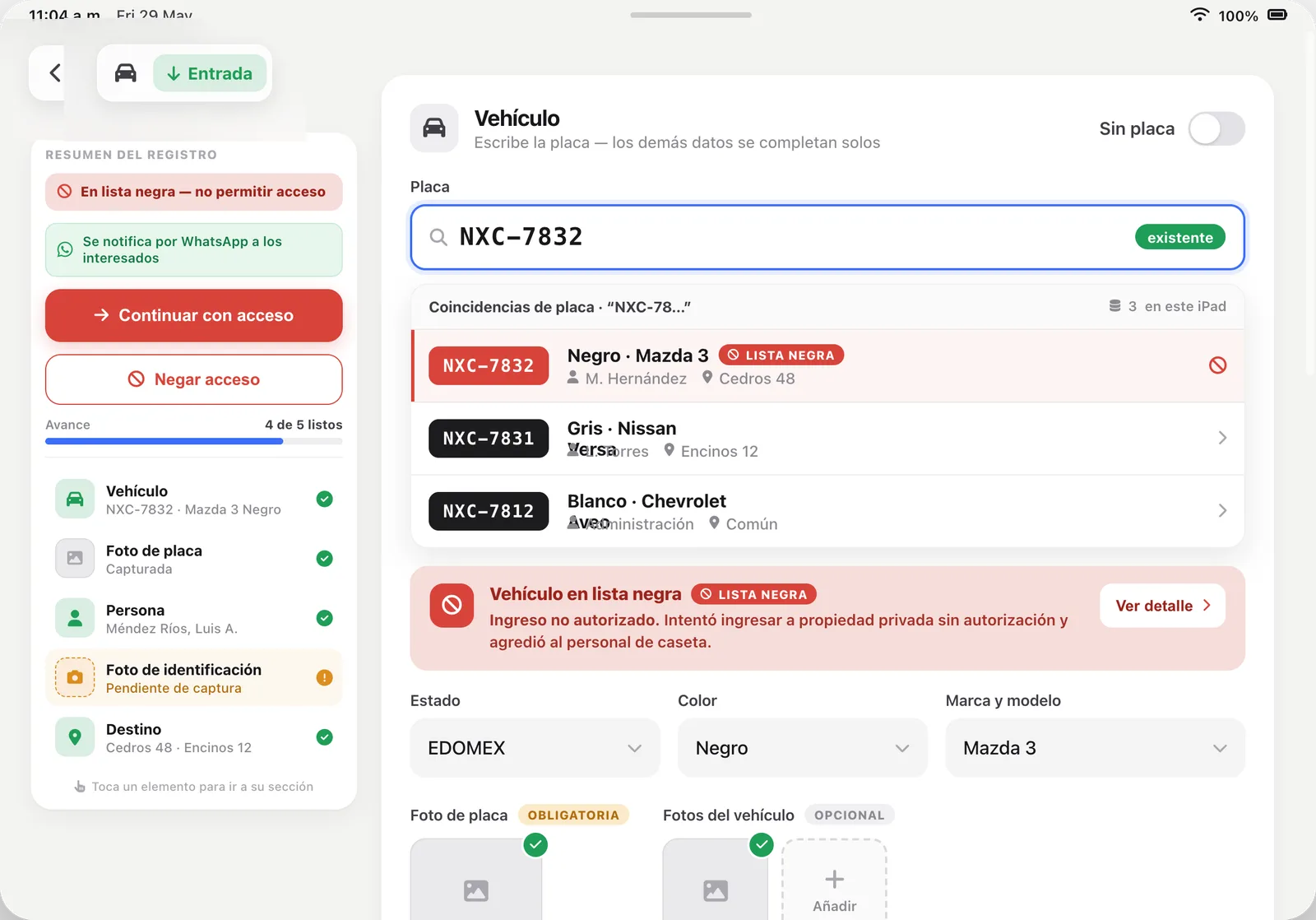Open the Fotos del vehículo thumbnail

[715, 879]
